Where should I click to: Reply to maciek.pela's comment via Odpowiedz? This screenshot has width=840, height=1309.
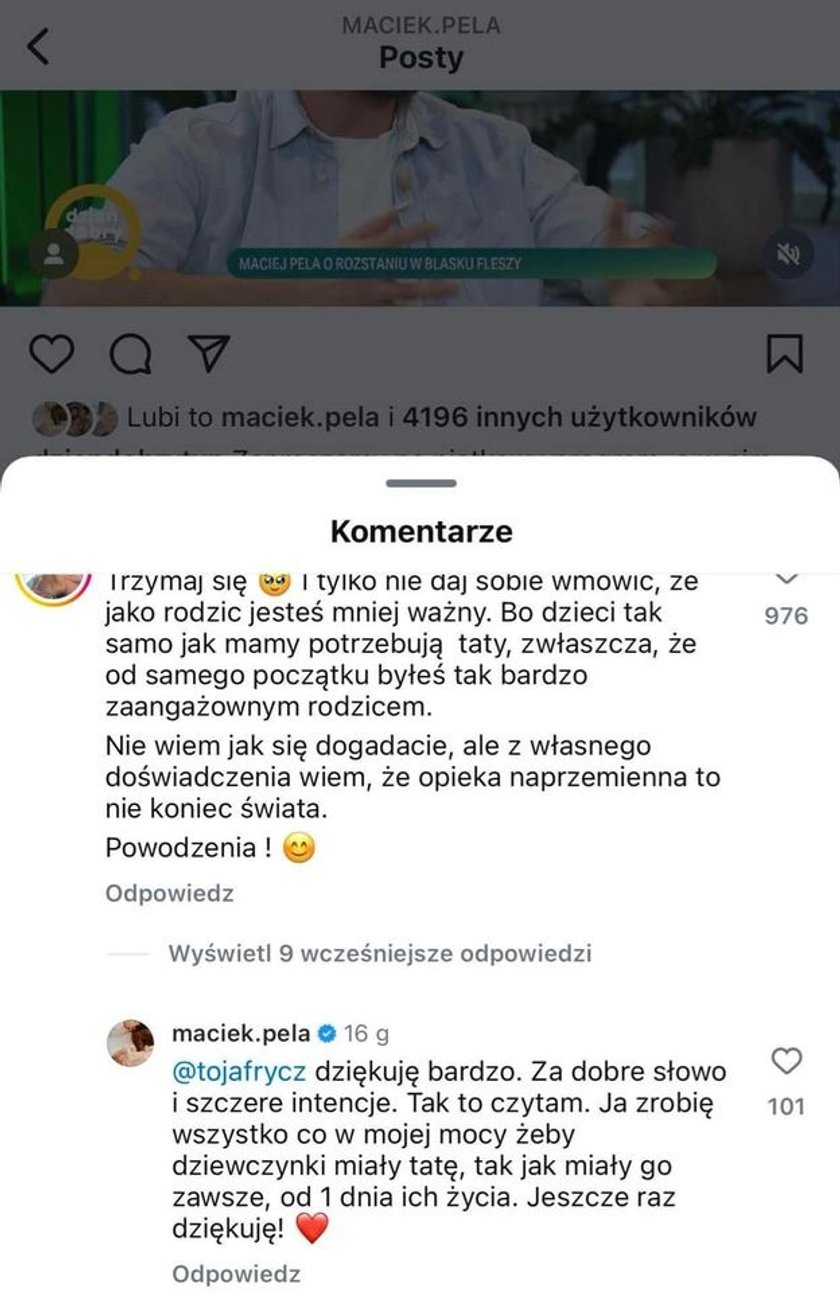tap(236, 1274)
